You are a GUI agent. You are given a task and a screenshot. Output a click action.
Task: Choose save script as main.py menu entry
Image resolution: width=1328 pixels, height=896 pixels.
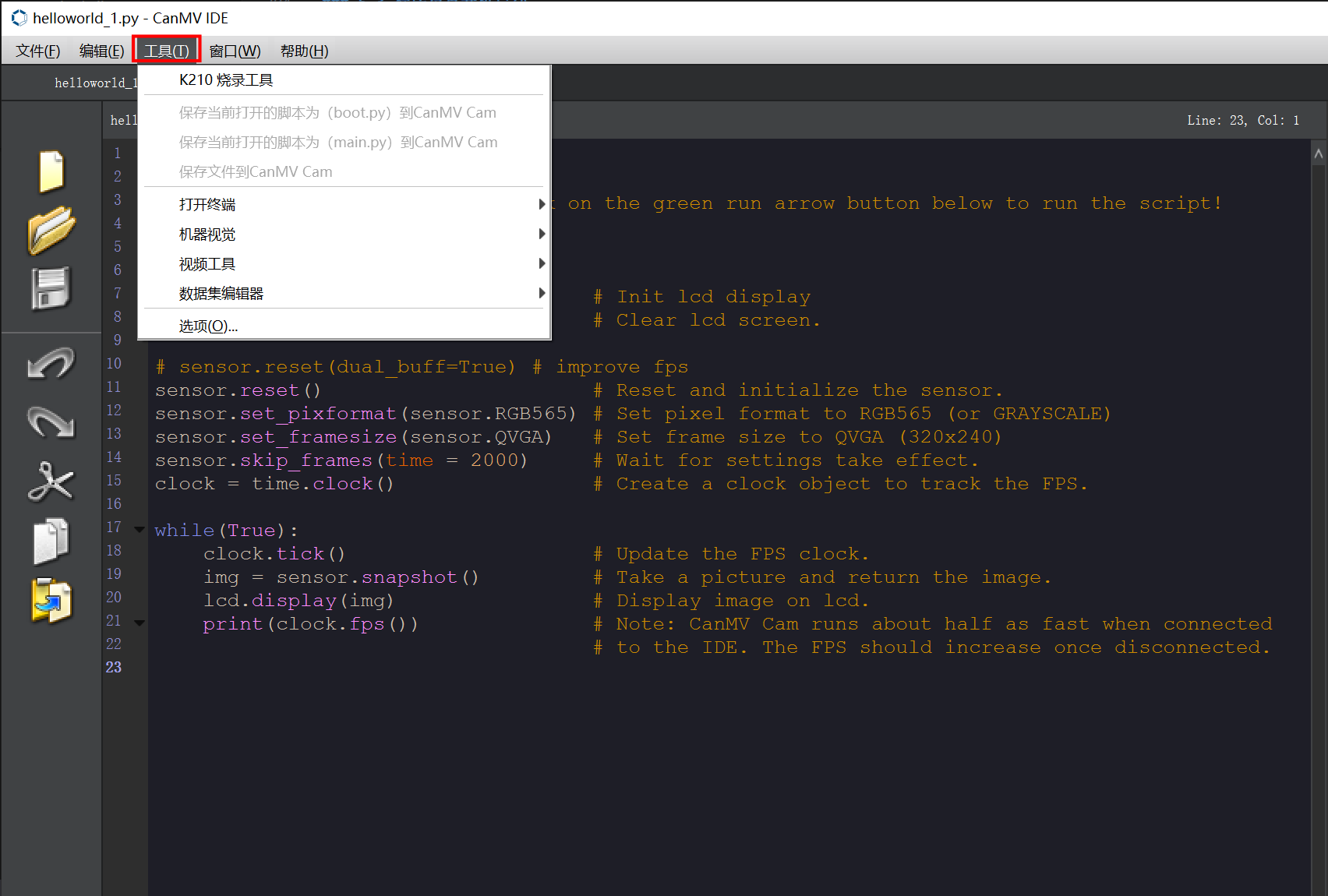click(344, 142)
